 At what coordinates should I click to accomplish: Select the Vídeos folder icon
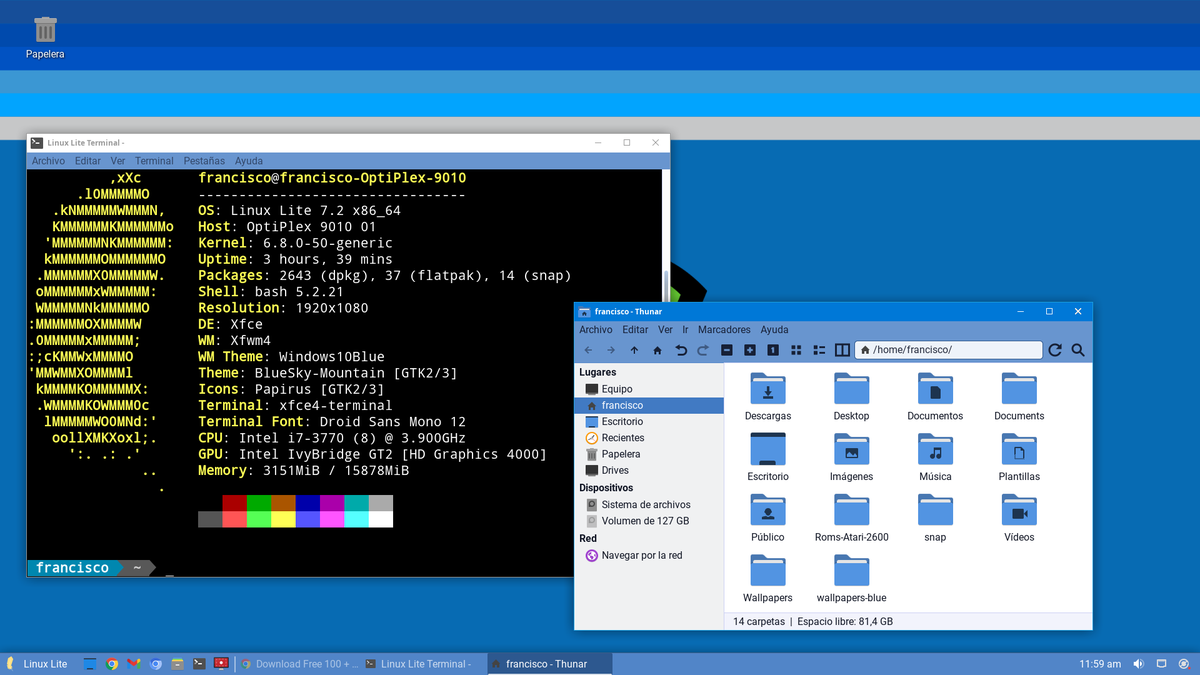pyautogui.click(x=1019, y=510)
